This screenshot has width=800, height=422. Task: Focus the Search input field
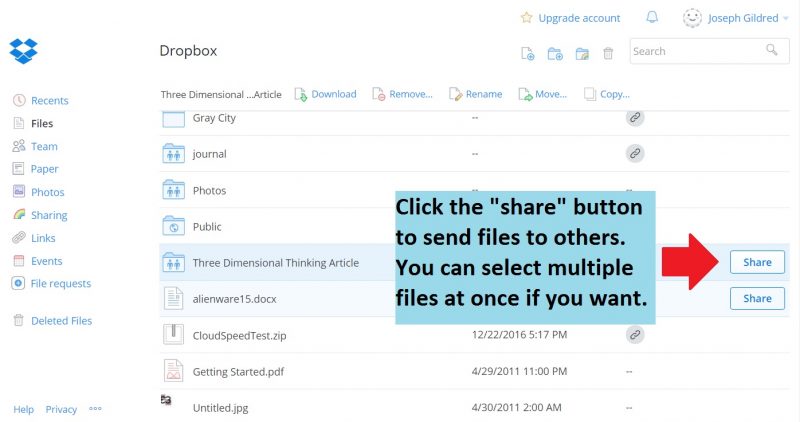point(709,51)
